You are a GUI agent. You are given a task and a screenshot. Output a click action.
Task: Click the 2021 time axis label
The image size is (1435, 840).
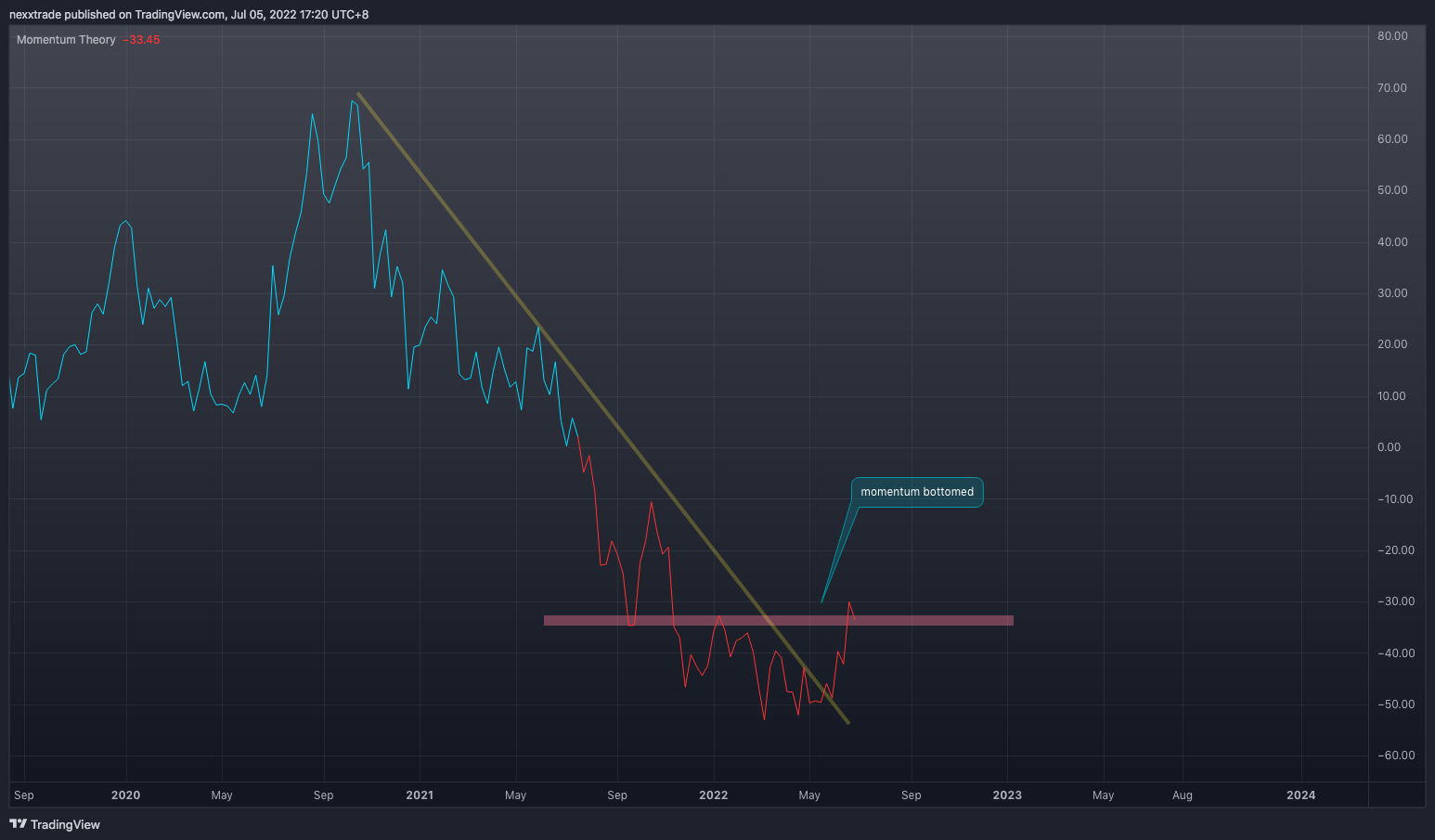[x=420, y=795]
